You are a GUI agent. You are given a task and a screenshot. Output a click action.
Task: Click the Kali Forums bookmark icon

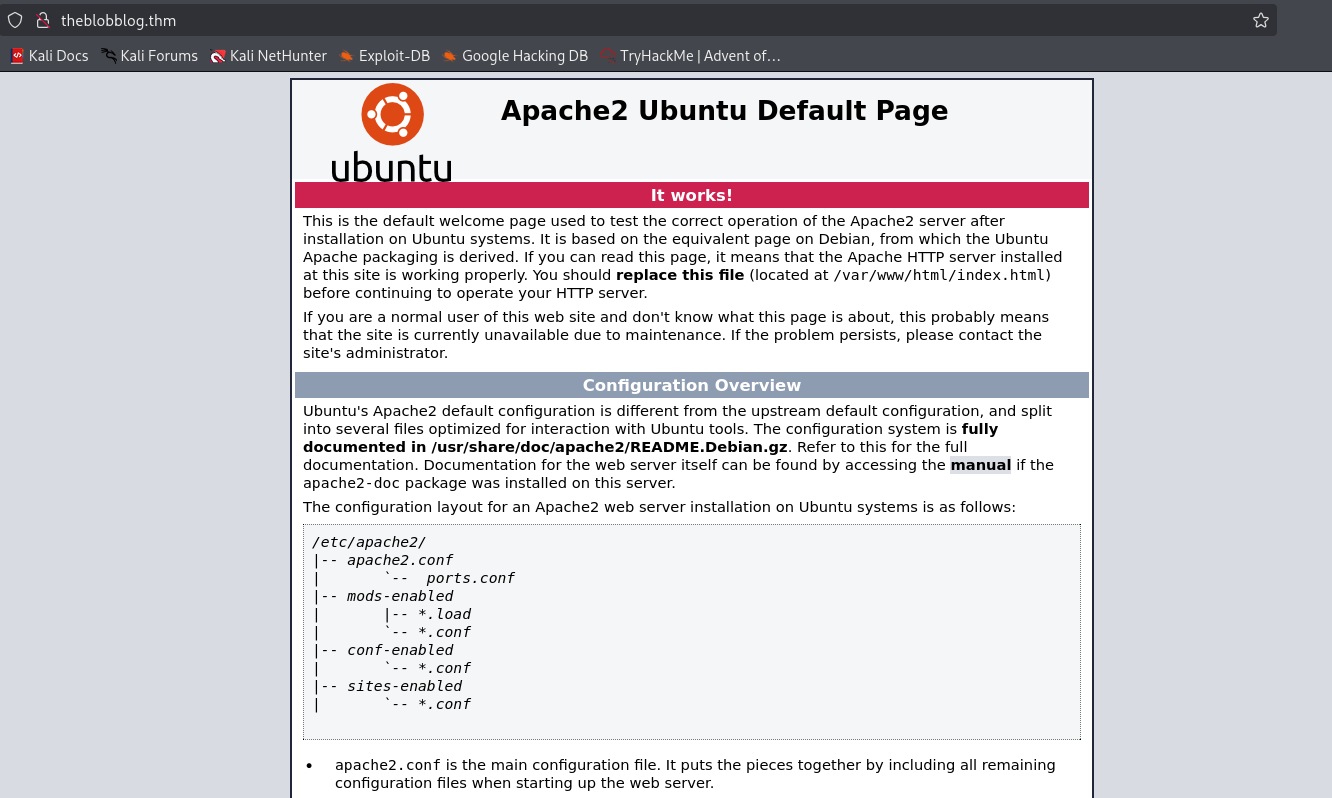[109, 56]
